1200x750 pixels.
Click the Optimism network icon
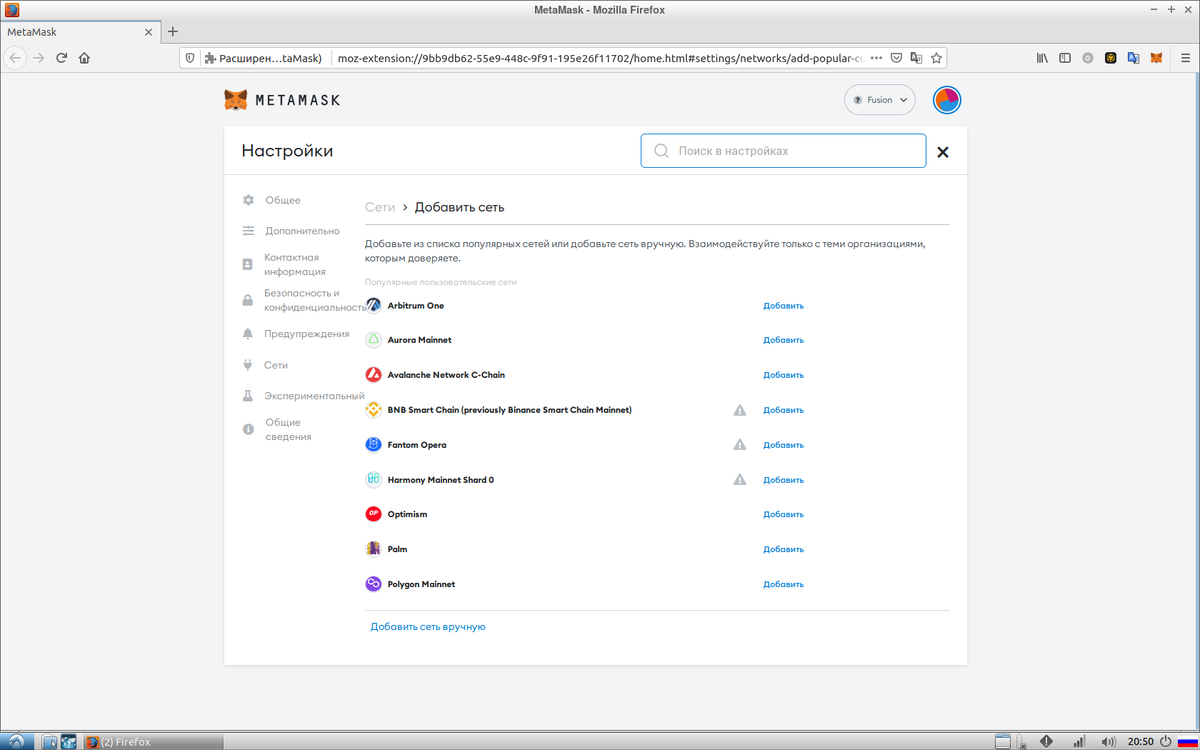click(373, 514)
